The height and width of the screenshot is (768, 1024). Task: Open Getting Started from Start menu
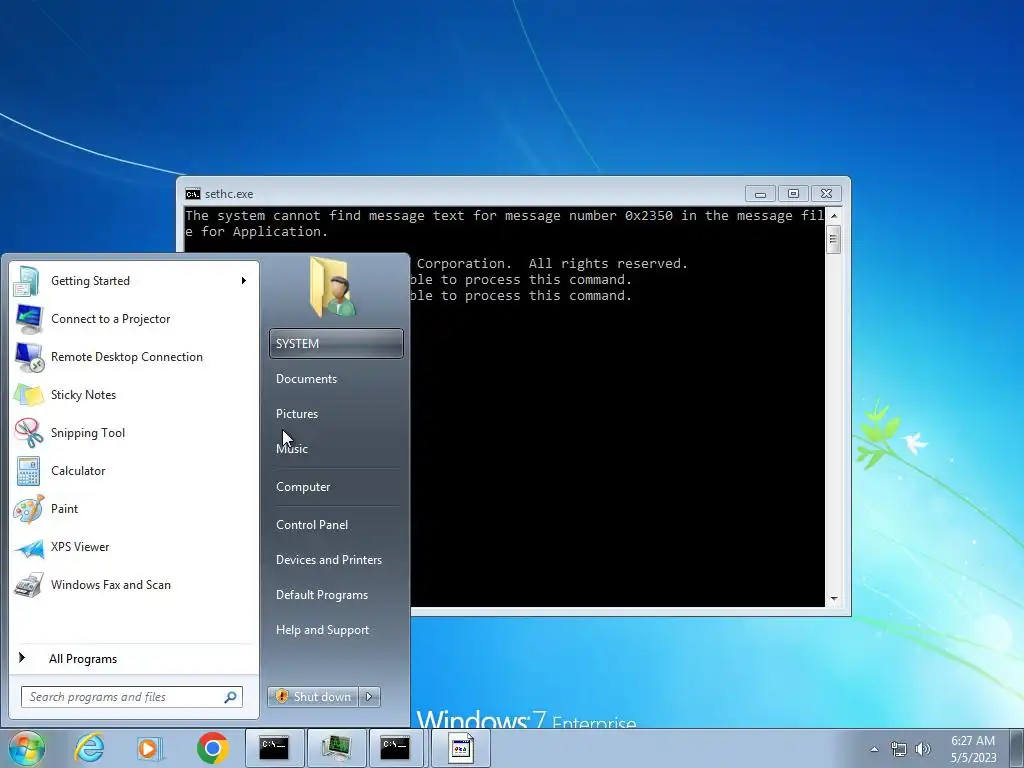(134, 281)
